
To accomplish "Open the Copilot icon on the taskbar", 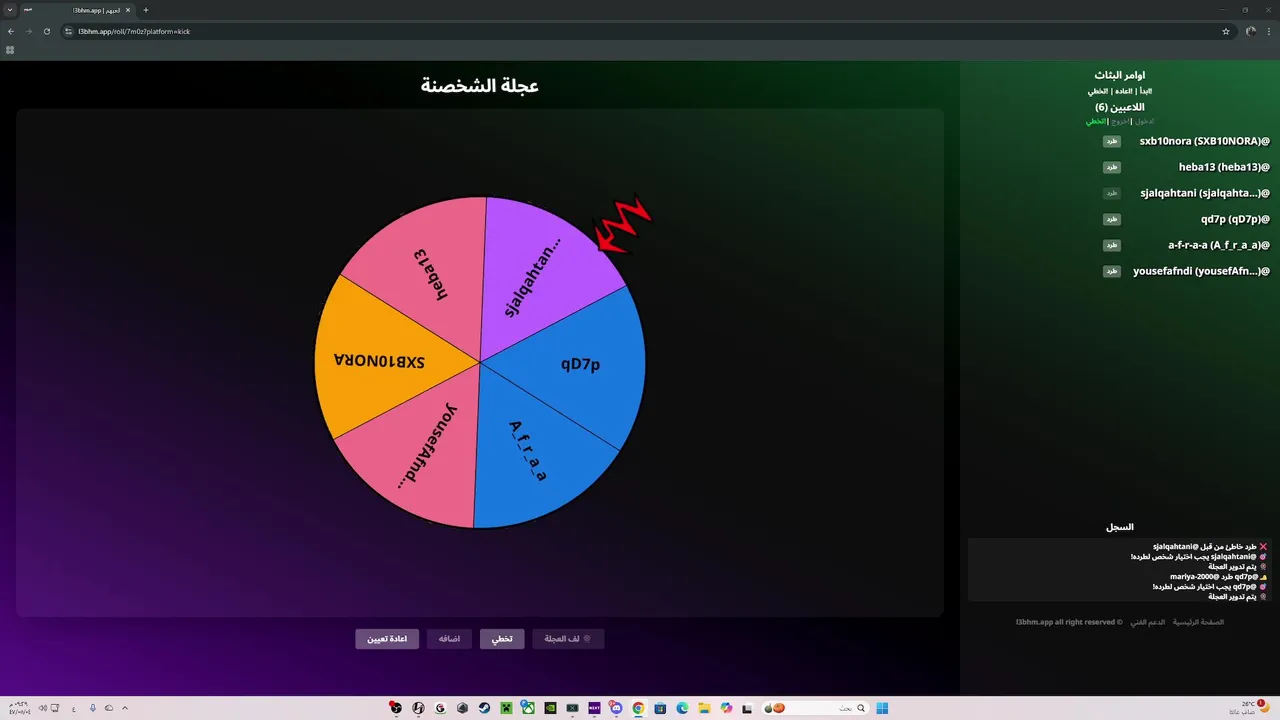I will 726,708.
